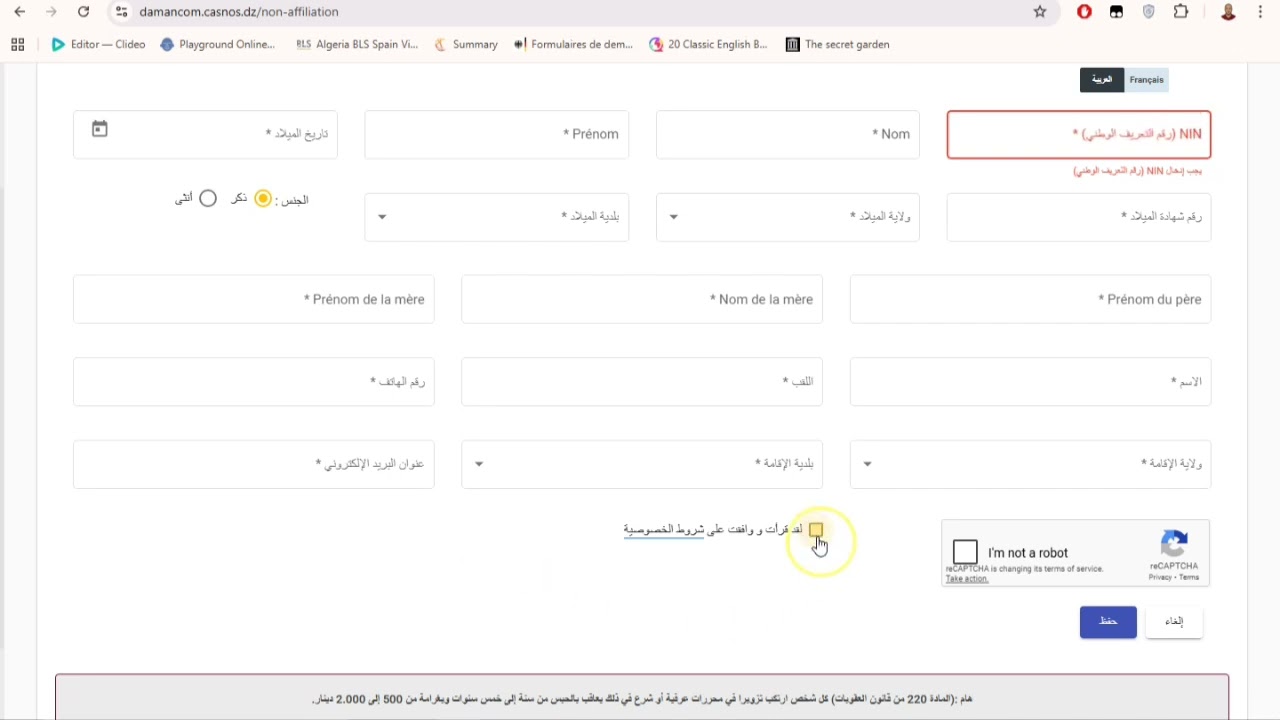Switch the form language to Français
1280x720 pixels.
click(1146, 80)
